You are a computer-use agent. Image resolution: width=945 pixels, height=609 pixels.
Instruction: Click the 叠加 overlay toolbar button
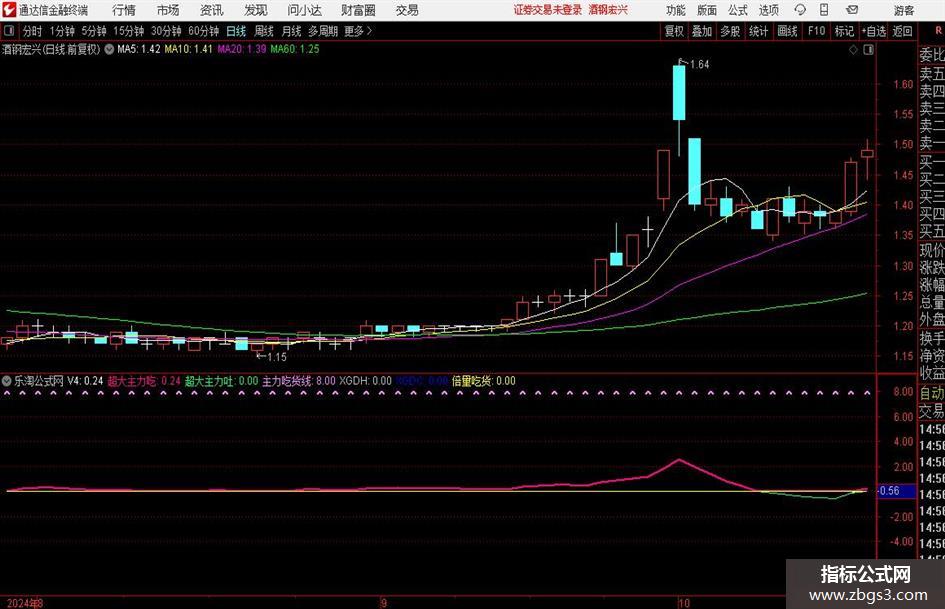tap(702, 31)
